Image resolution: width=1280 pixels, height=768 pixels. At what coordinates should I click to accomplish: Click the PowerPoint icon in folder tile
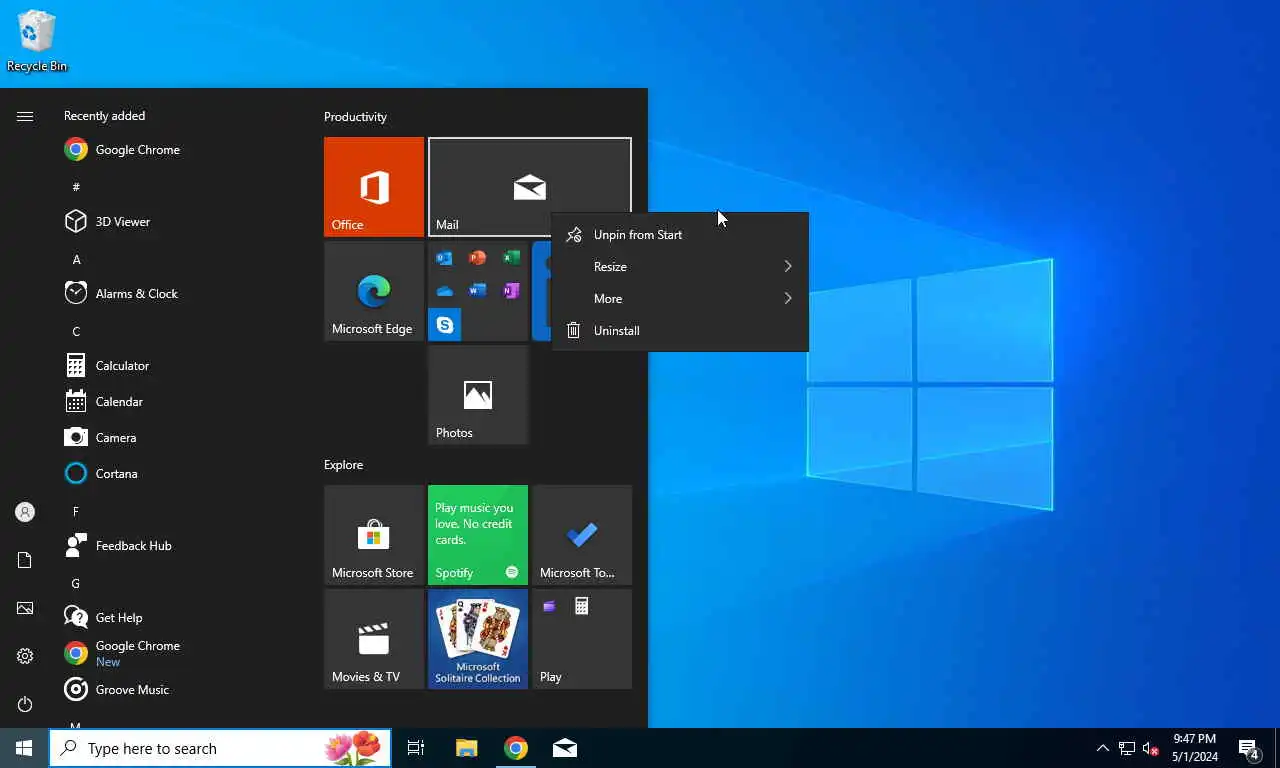tap(478, 258)
